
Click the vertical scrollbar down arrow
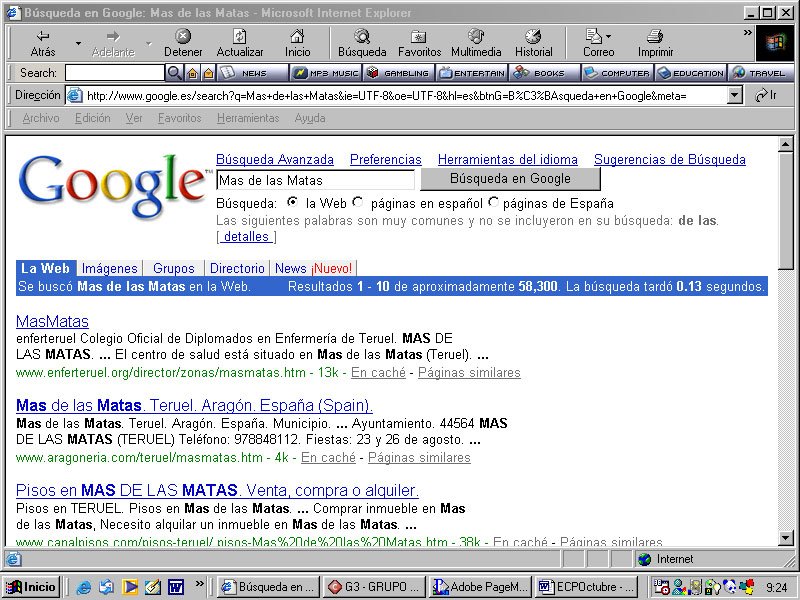(786, 538)
